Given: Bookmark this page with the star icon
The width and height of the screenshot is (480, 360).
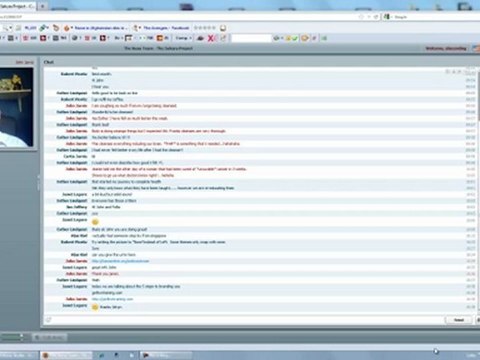Looking at the screenshot, I should 361,17.
